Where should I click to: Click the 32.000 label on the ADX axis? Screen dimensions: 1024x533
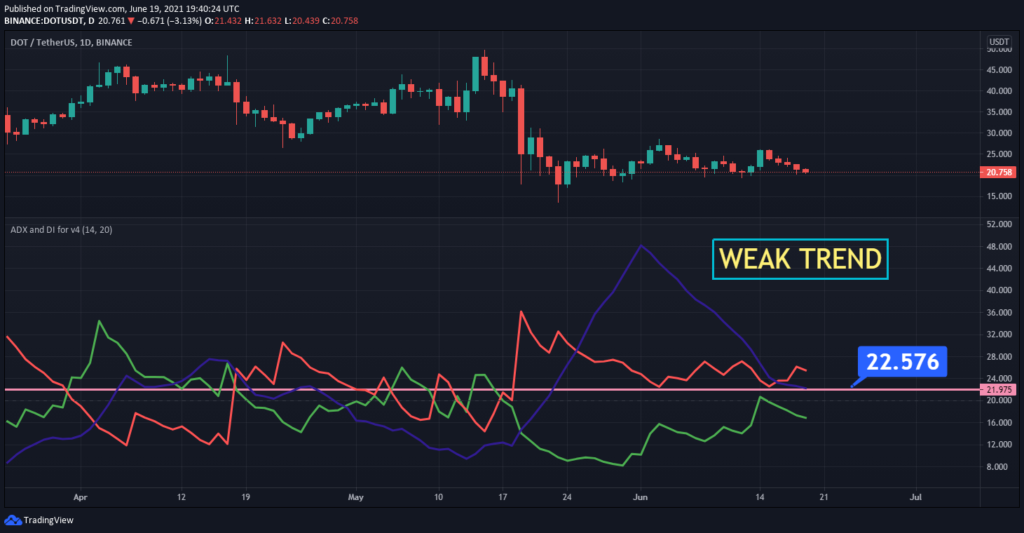pos(999,334)
